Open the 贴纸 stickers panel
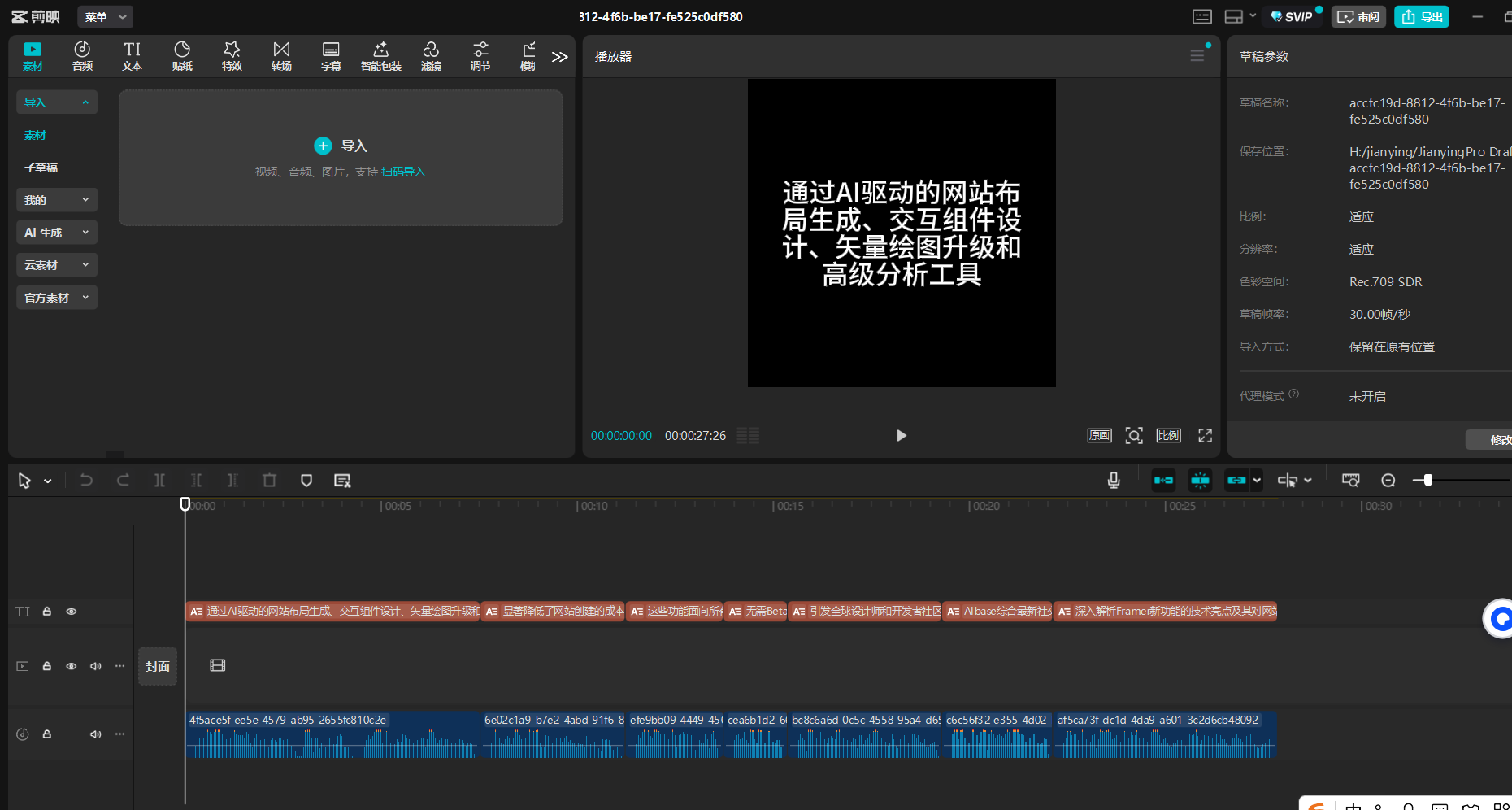Image resolution: width=1512 pixels, height=810 pixels. [182, 56]
